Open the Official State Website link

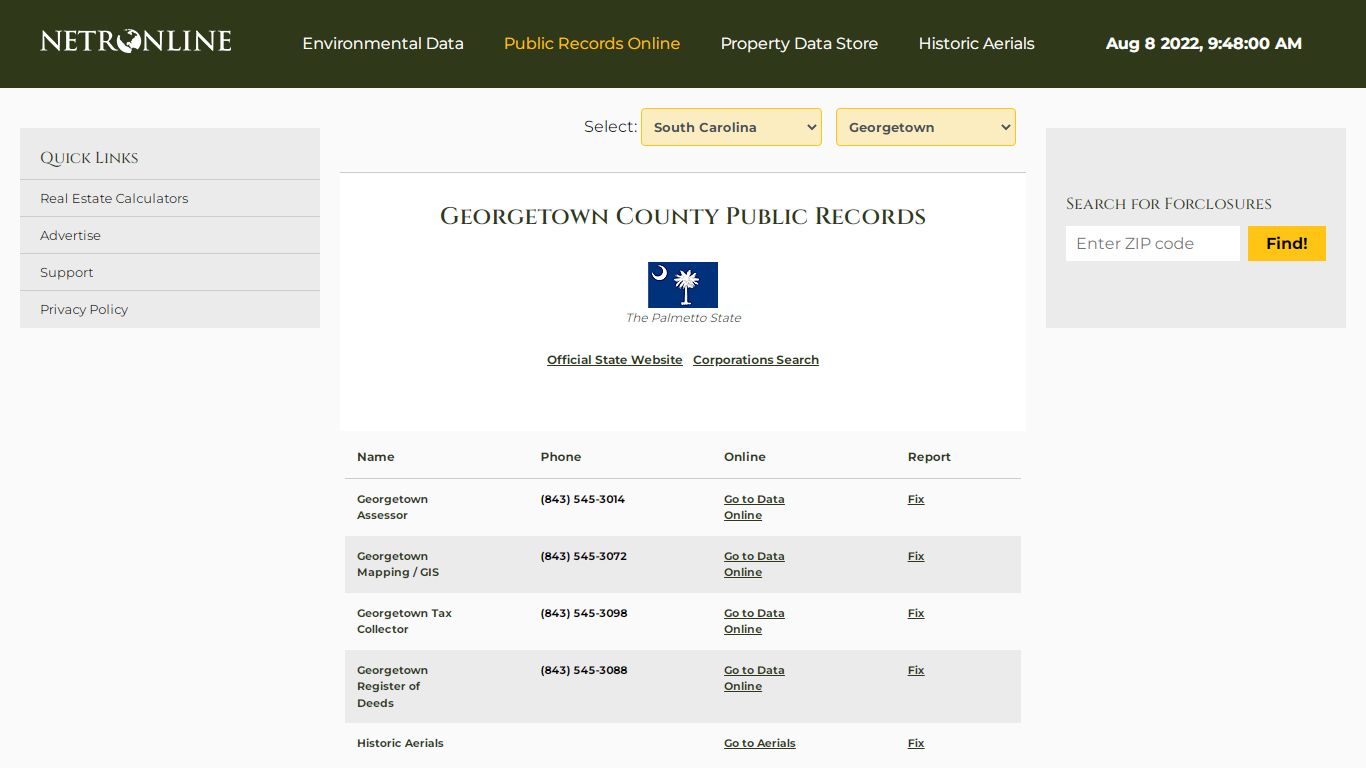click(615, 360)
